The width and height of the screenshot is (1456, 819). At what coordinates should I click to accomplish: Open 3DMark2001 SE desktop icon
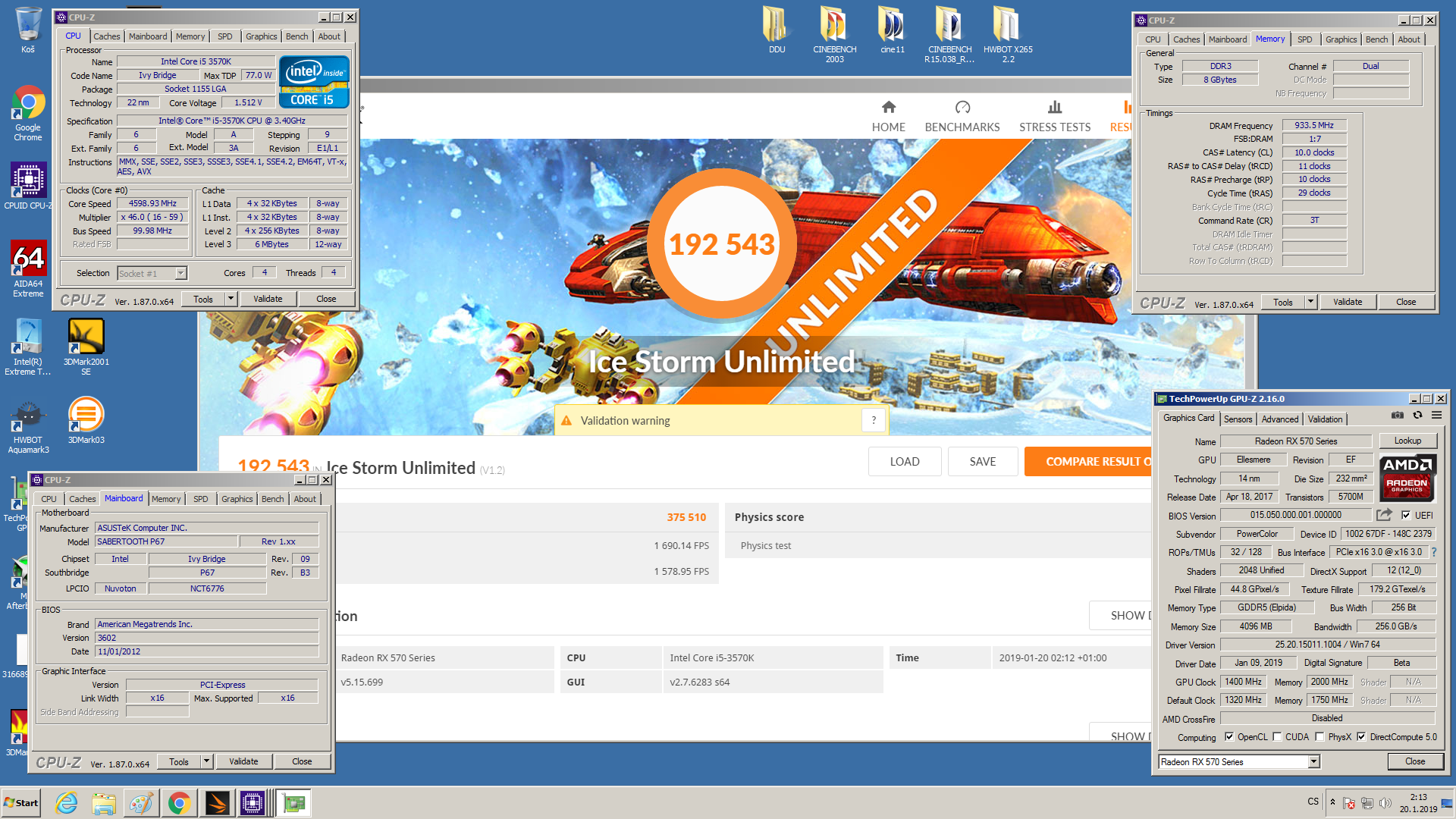click(x=86, y=347)
